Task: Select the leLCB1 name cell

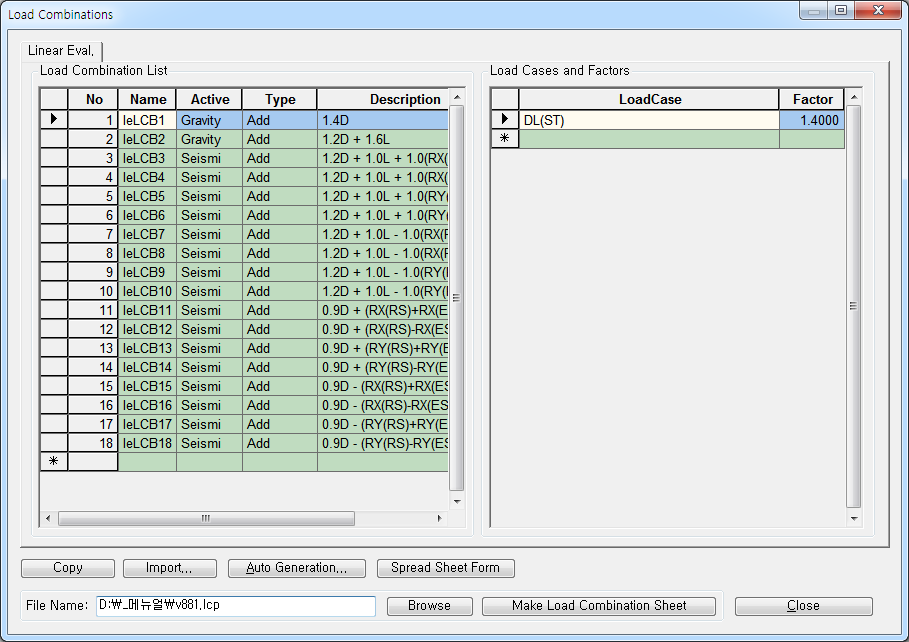Action: coord(147,120)
